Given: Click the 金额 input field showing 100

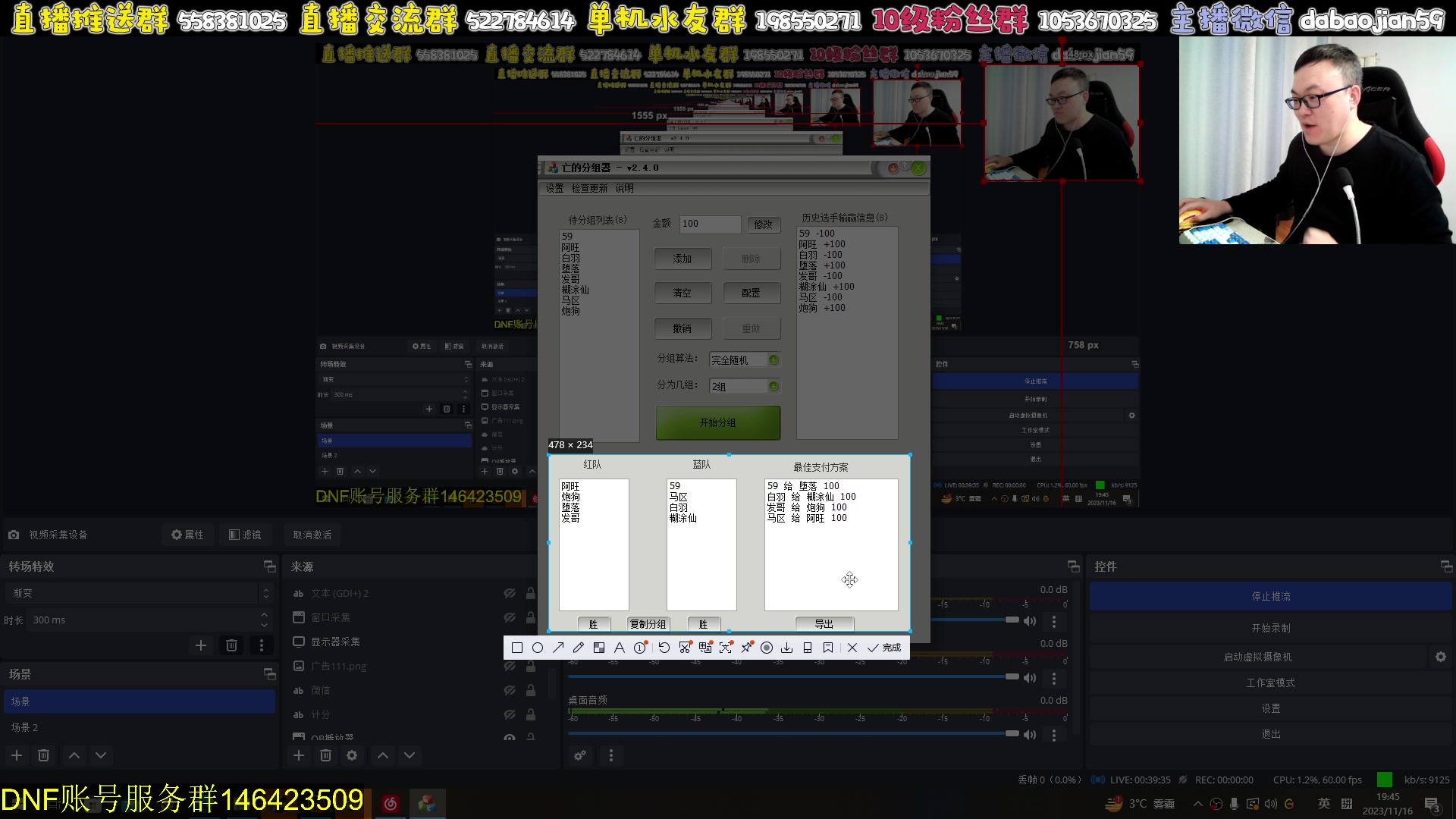Looking at the screenshot, I should pyautogui.click(x=710, y=224).
